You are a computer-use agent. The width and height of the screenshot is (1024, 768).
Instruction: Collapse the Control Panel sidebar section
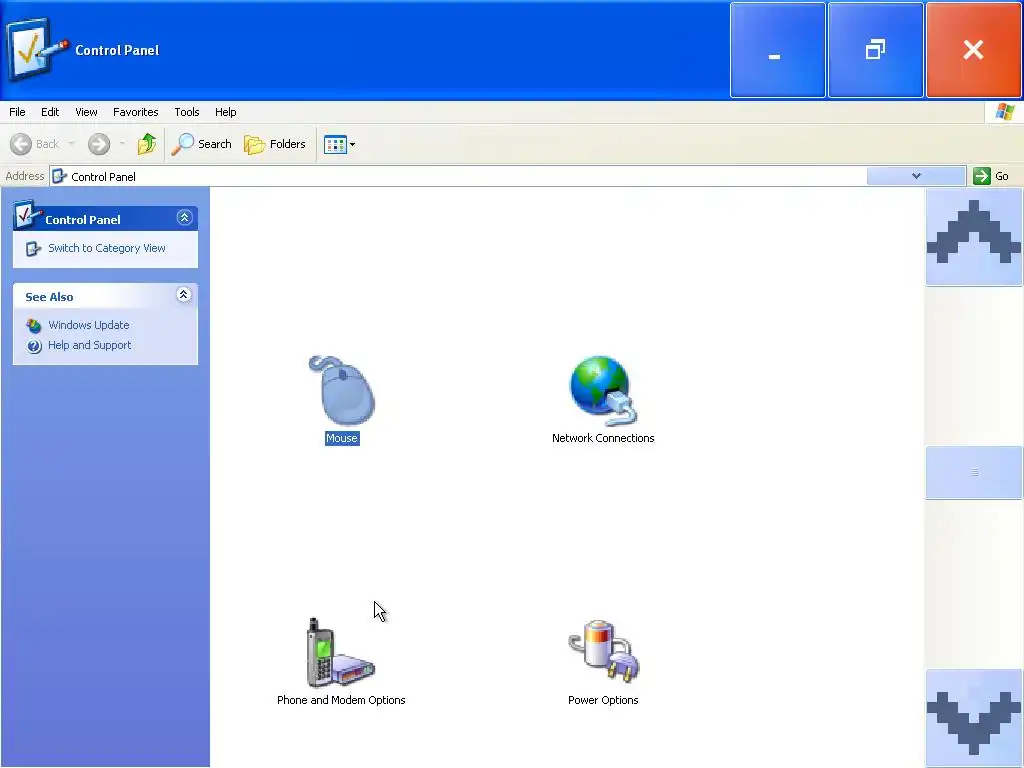184,217
